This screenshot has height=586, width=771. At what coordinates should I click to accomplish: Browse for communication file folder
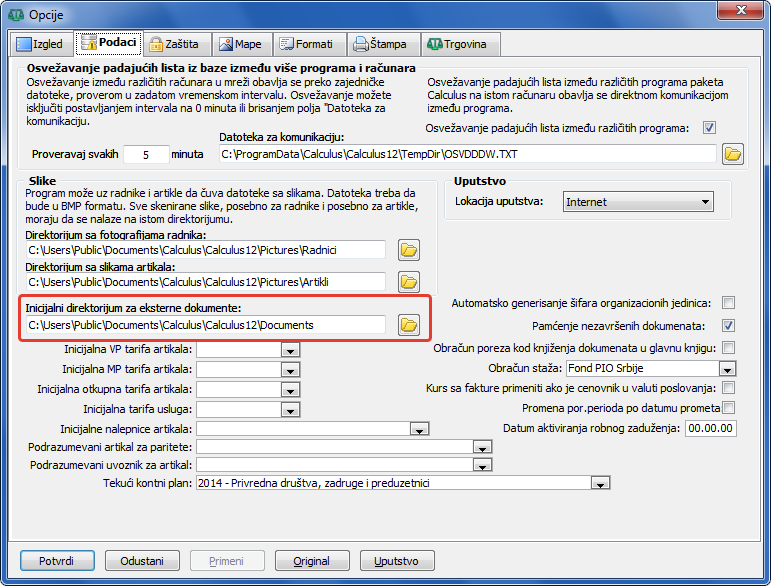click(734, 154)
